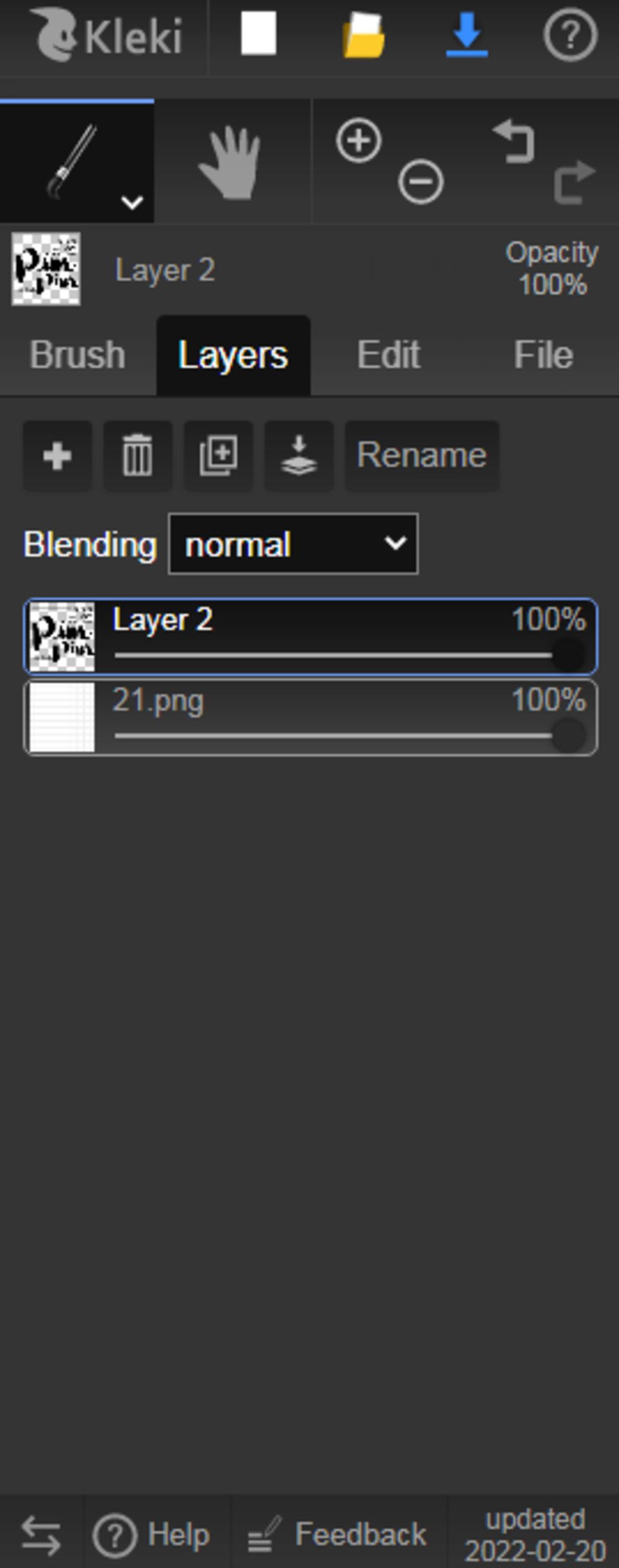Screen dimensions: 619x1568
Task: Adjust the Layer 2 opacity slider handle
Action: (x=568, y=655)
